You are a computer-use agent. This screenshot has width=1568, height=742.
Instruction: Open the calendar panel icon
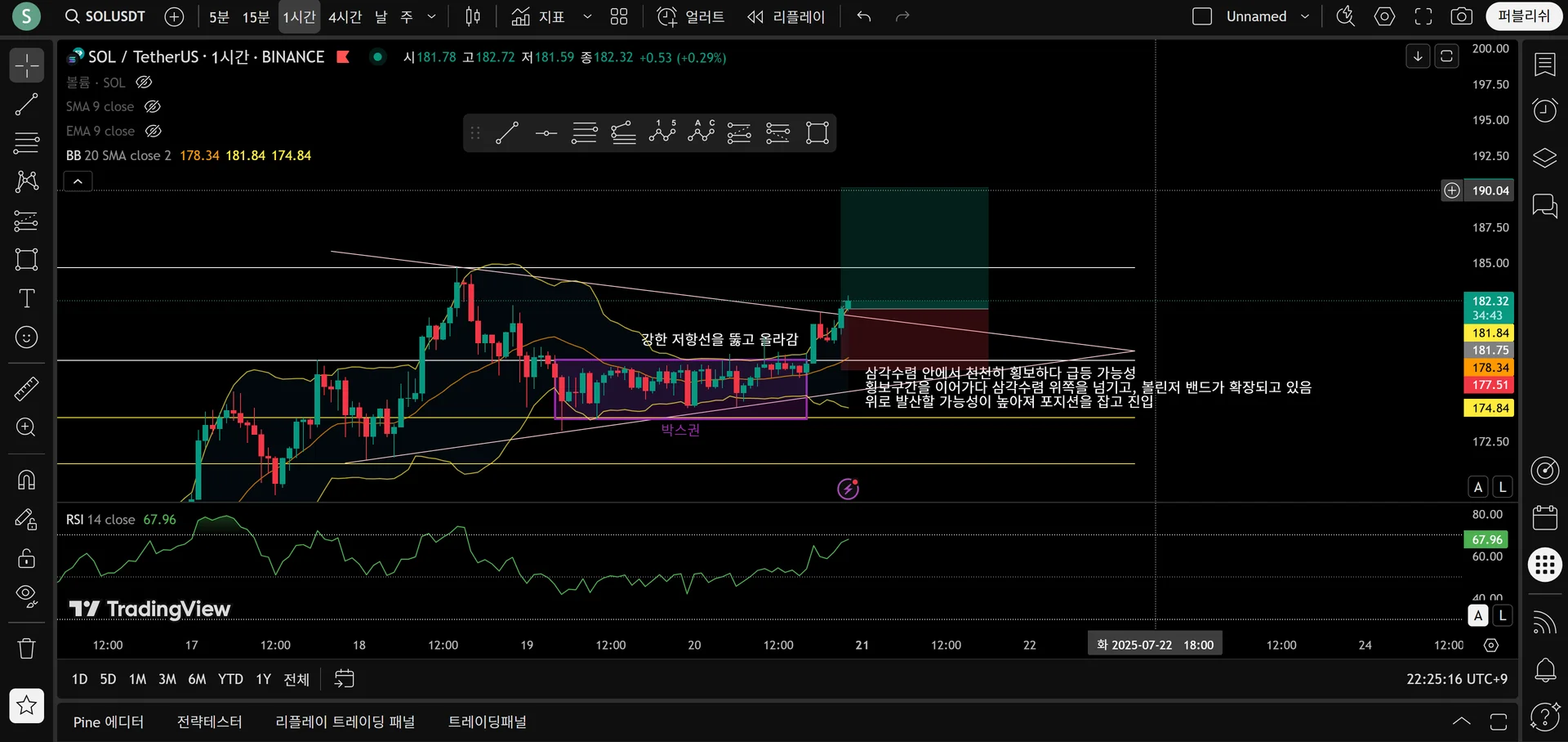point(1544,517)
